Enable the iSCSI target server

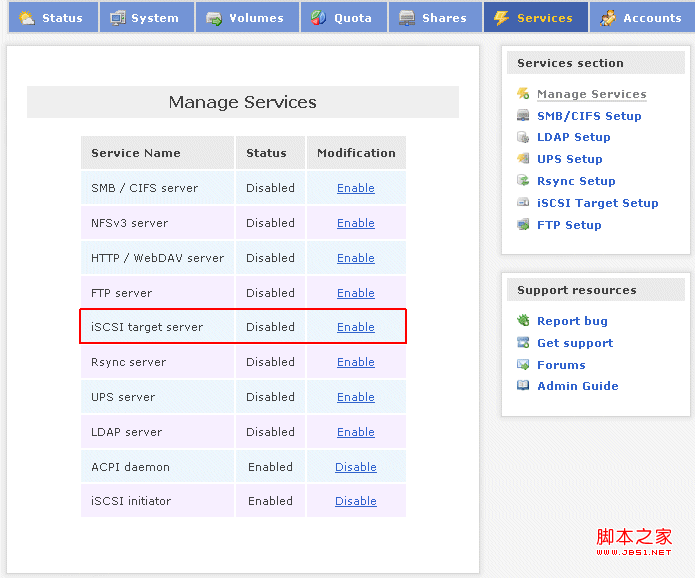pos(356,327)
